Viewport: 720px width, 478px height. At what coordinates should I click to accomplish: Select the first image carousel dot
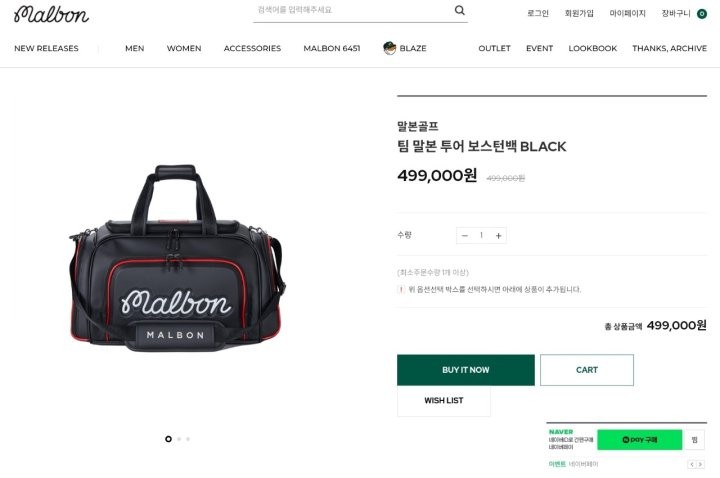coord(169,439)
